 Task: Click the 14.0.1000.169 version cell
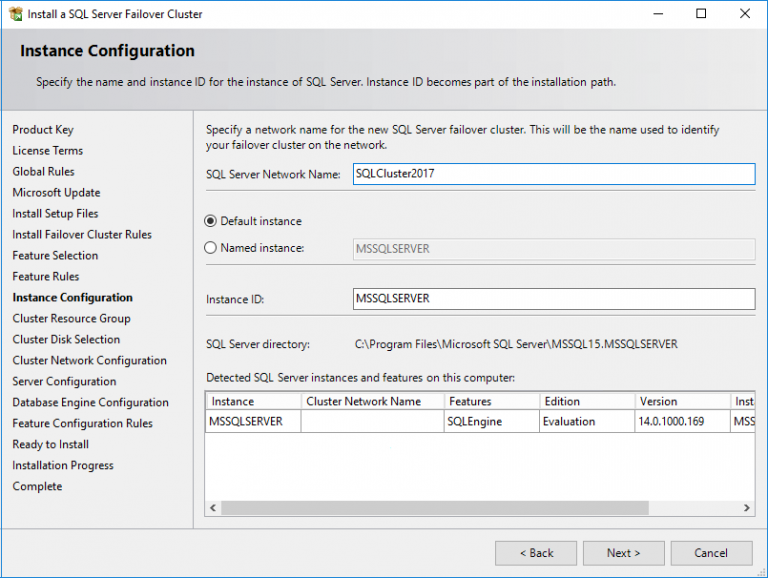(682, 421)
